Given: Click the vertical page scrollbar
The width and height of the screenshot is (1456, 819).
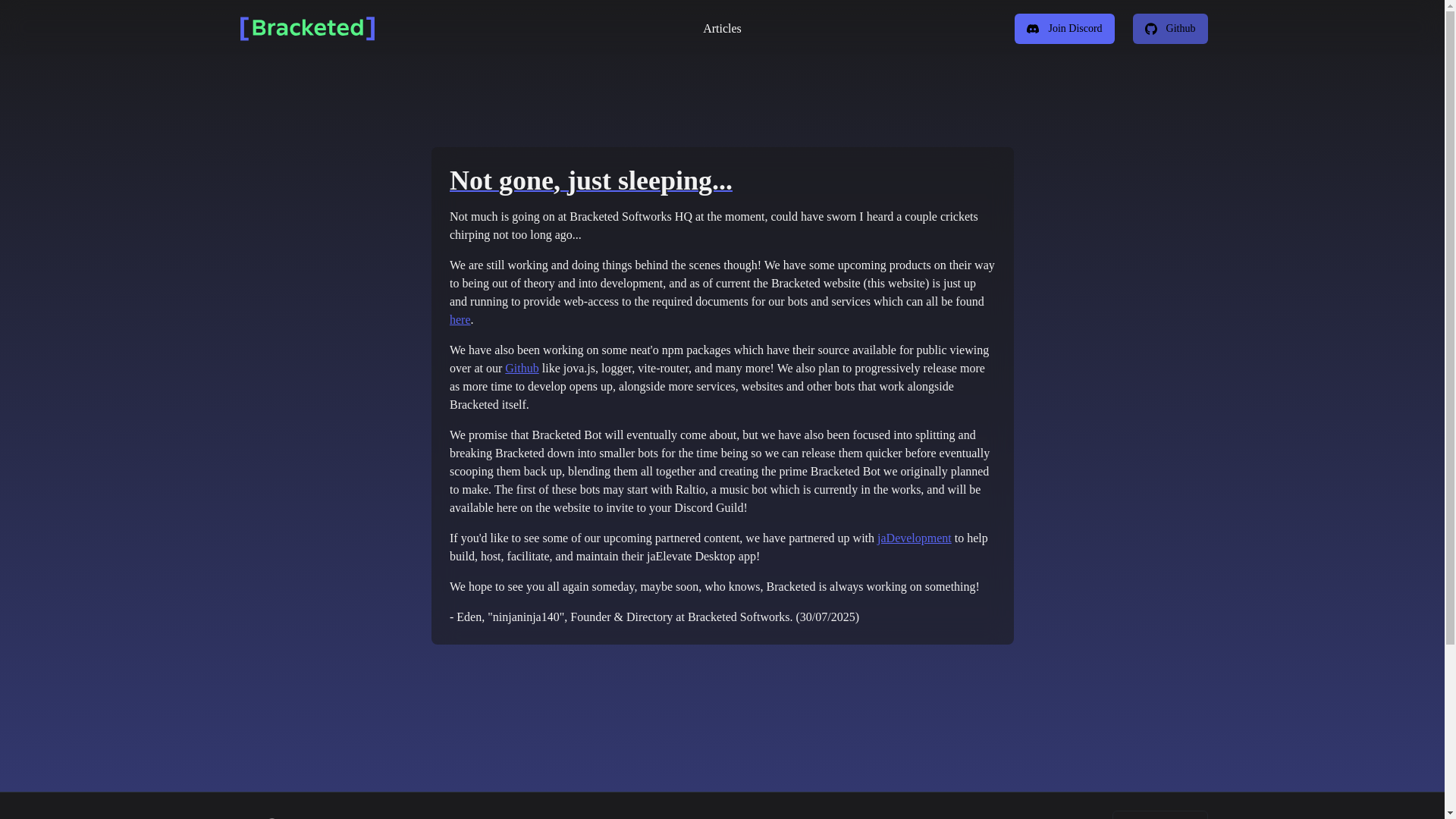Looking at the screenshot, I should point(1450,409).
